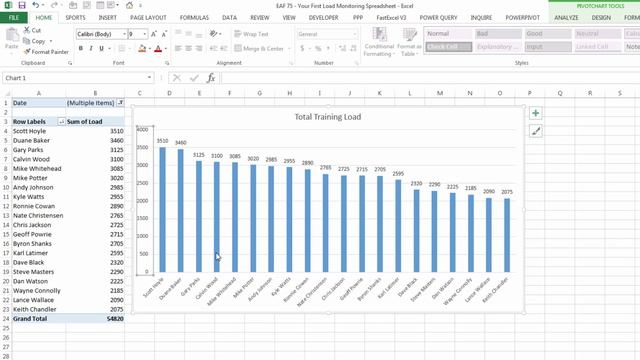
Task: Open the fill color dropdown arrow
Action: pyautogui.click(x=150, y=49)
